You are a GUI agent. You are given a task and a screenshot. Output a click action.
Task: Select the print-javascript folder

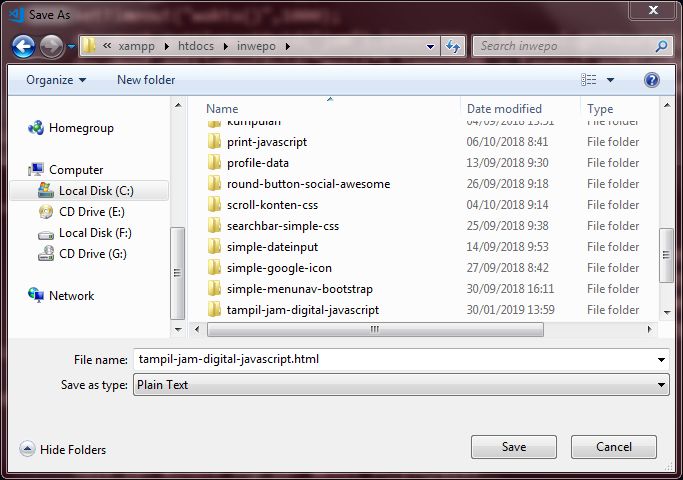pyautogui.click(x=267, y=142)
